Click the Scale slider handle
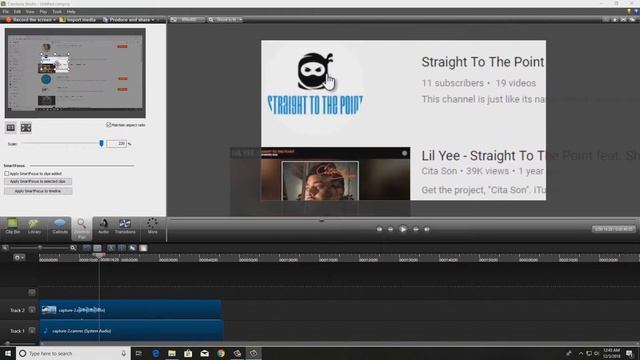The image size is (640, 360). point(101,143)
